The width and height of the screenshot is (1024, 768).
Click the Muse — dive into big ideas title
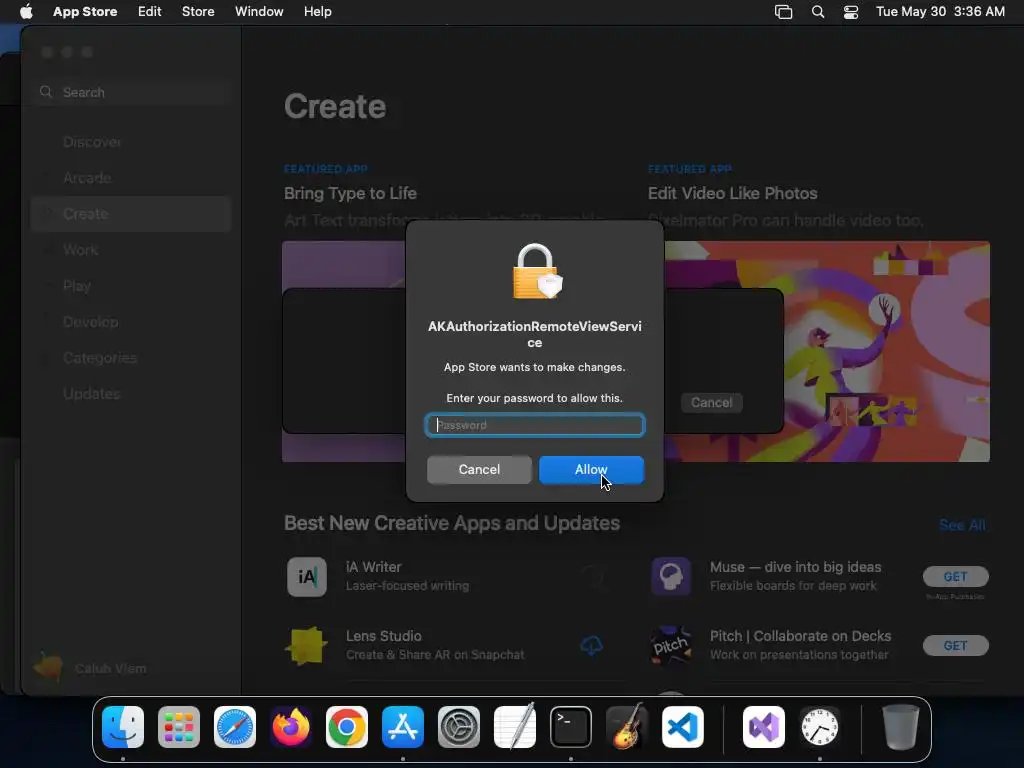[795, 567]
